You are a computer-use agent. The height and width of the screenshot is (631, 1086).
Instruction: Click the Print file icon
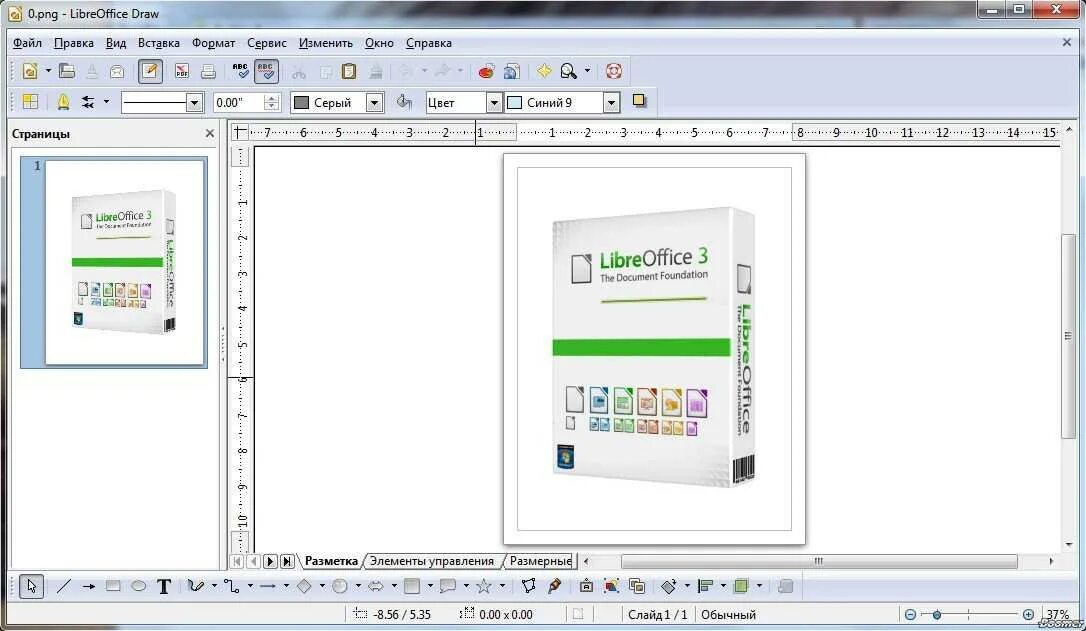click(x=208, y=71)
